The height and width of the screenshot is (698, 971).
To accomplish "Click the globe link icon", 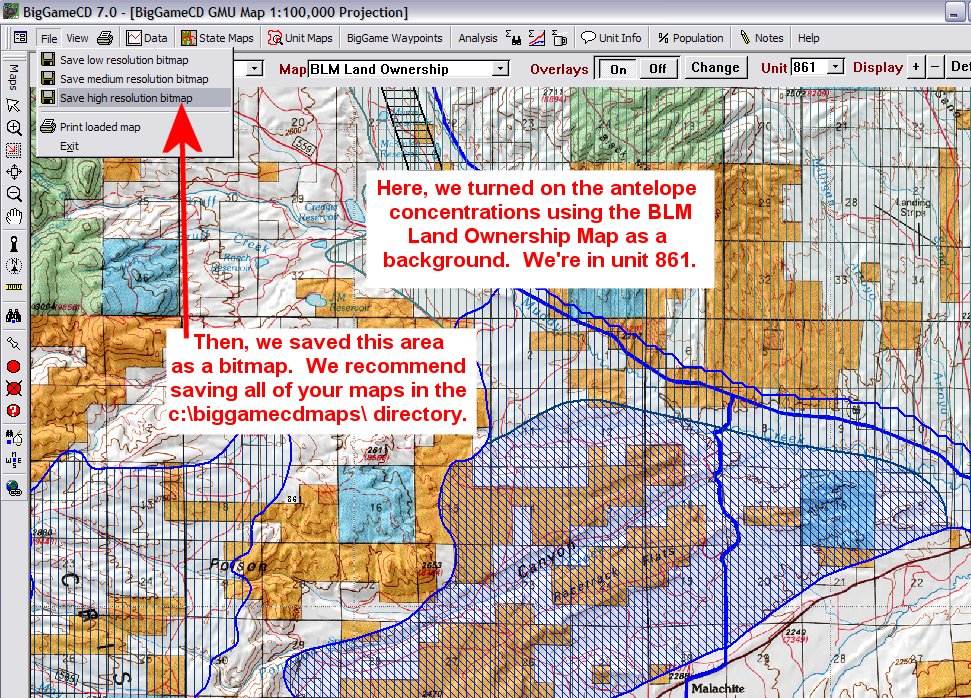I will click(14, 488).
